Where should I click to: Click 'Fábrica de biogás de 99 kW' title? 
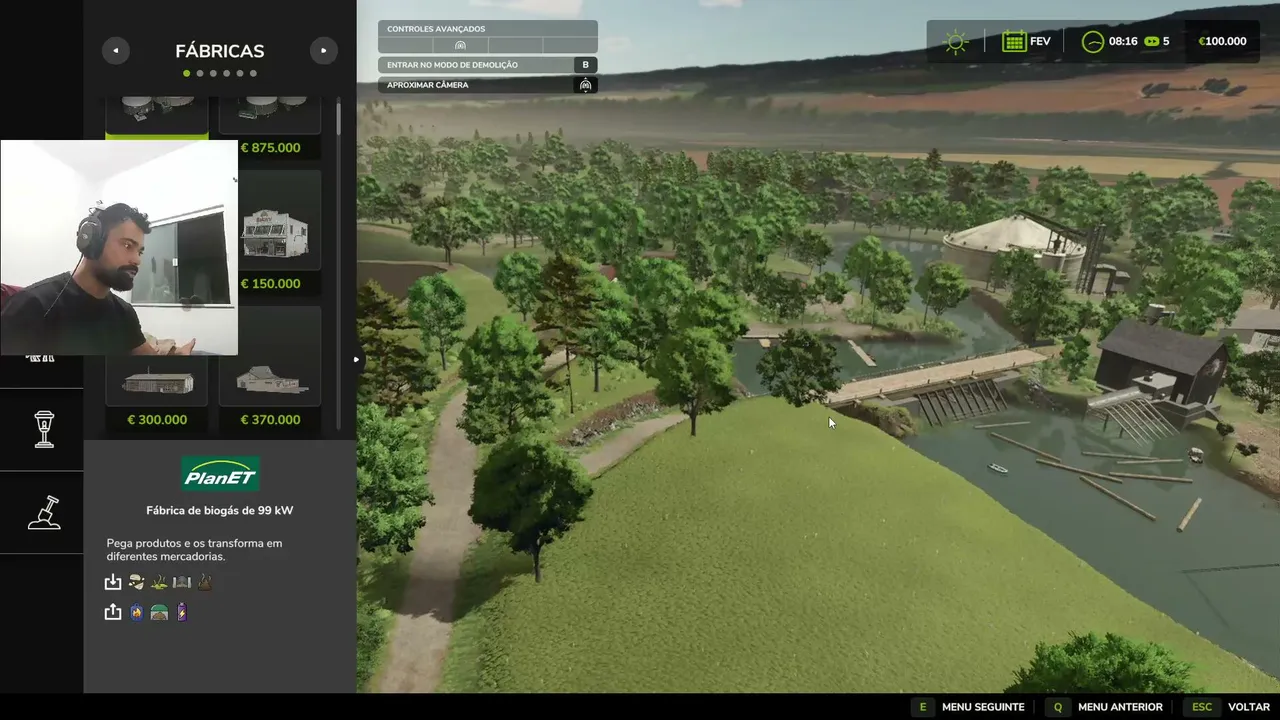(x=220, y=511)
